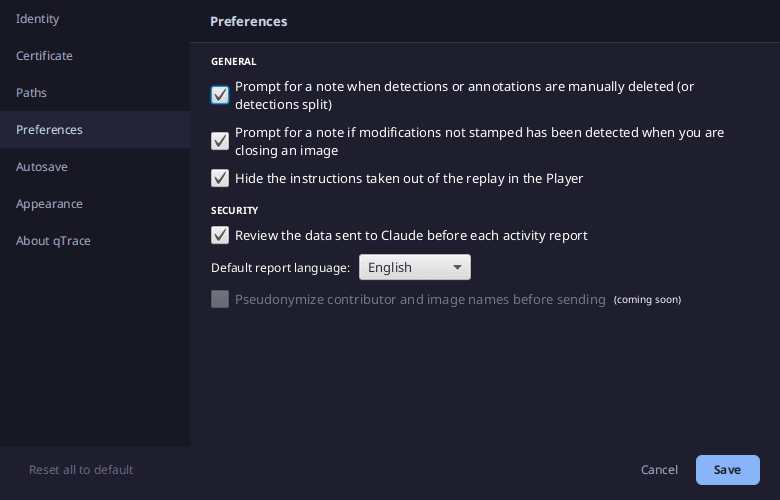Toggle review data sent to Claude checkbox
Image resolution: width=780 pixels, height=500 pixels.
click(220, 235)
